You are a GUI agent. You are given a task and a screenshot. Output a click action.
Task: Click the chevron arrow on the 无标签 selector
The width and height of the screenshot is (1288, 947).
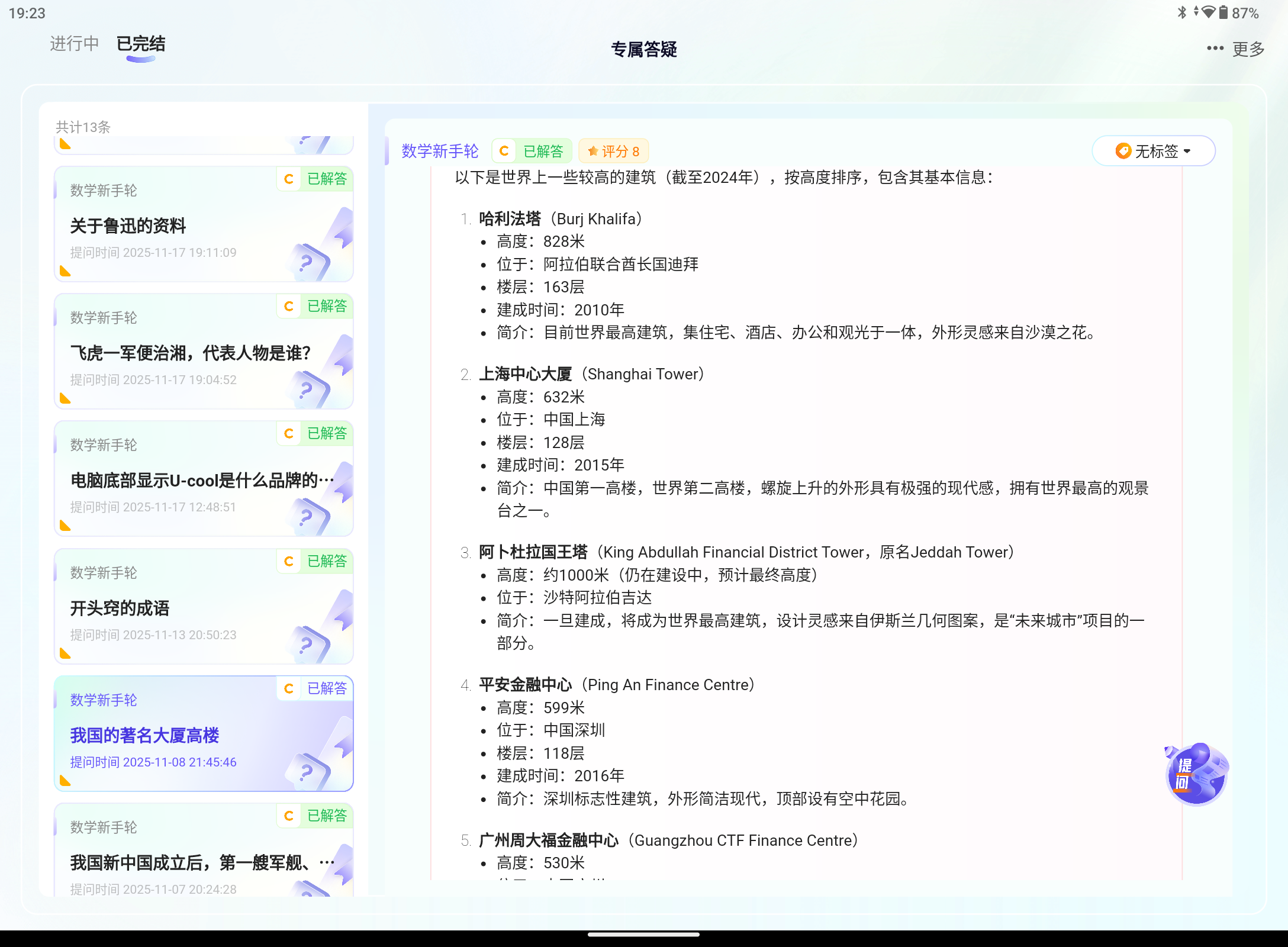pos(1187,152)
